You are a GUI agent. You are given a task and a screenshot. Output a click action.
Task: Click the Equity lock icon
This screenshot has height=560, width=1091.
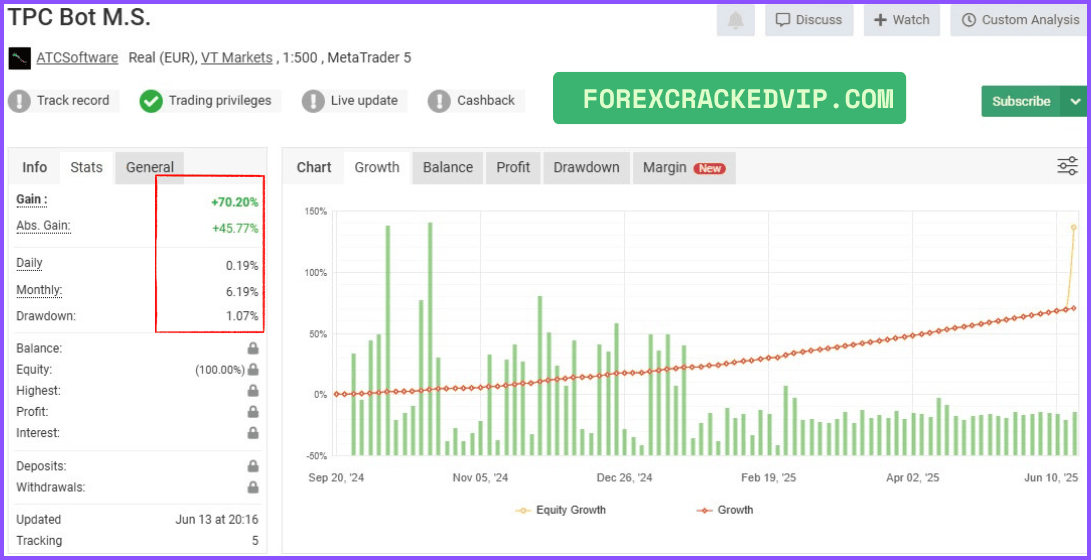253,369
